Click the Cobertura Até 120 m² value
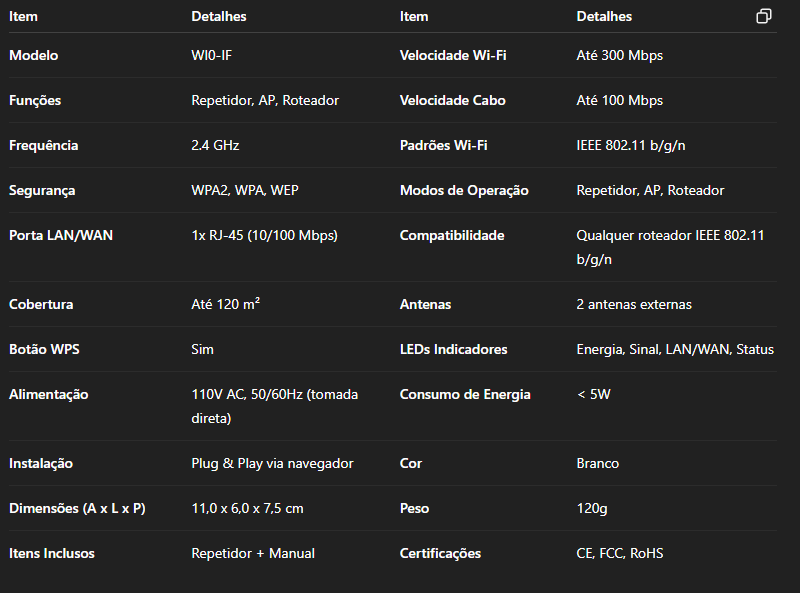This screenshot has width=800, height=593. tap(226, 304)
